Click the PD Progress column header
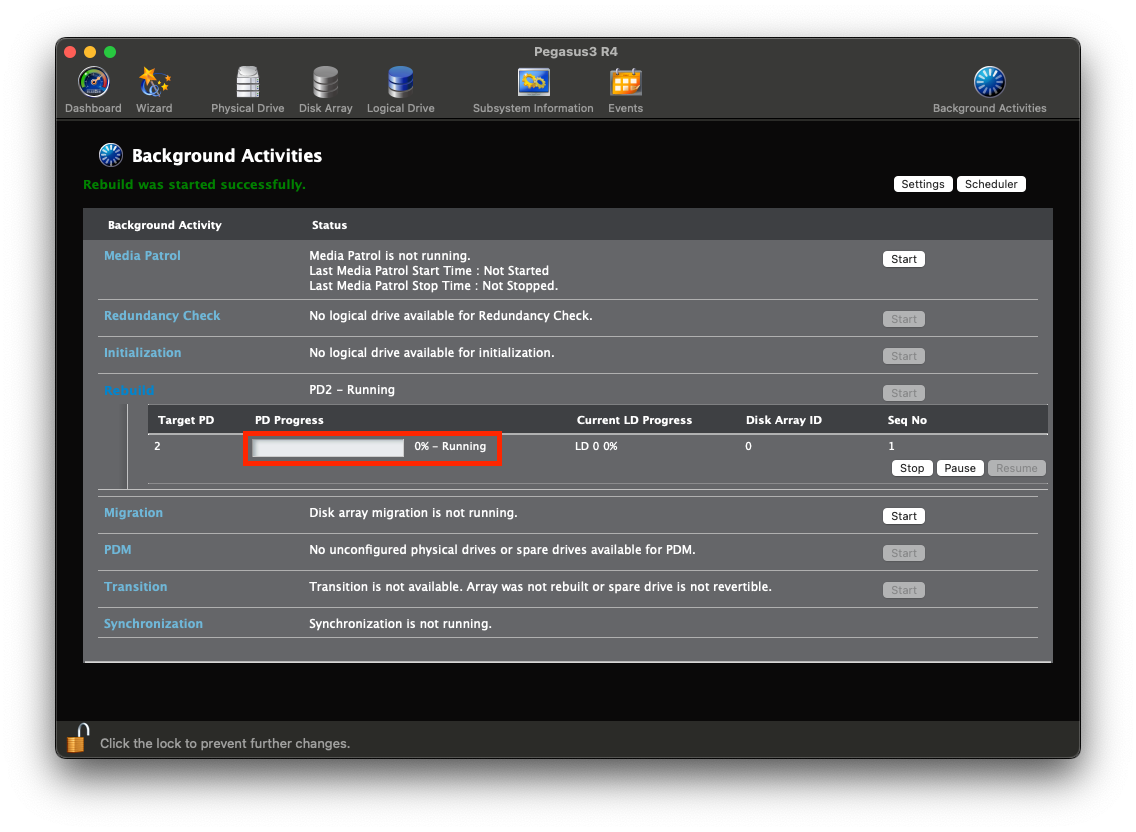This screenshot has width=1136, height=832. [289, 420]
